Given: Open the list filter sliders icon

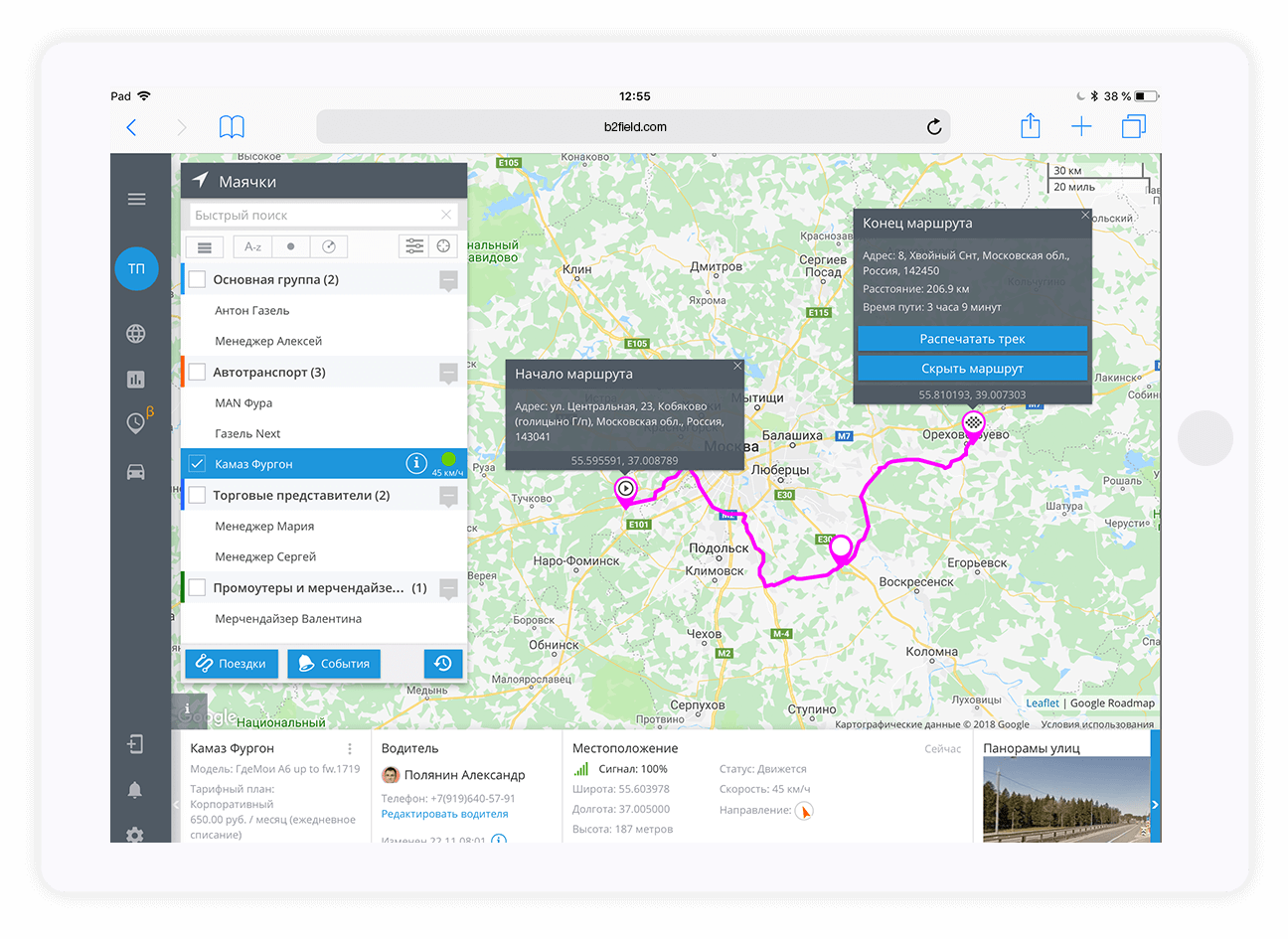Looking at the screenshot, I should tap(414, 245).
